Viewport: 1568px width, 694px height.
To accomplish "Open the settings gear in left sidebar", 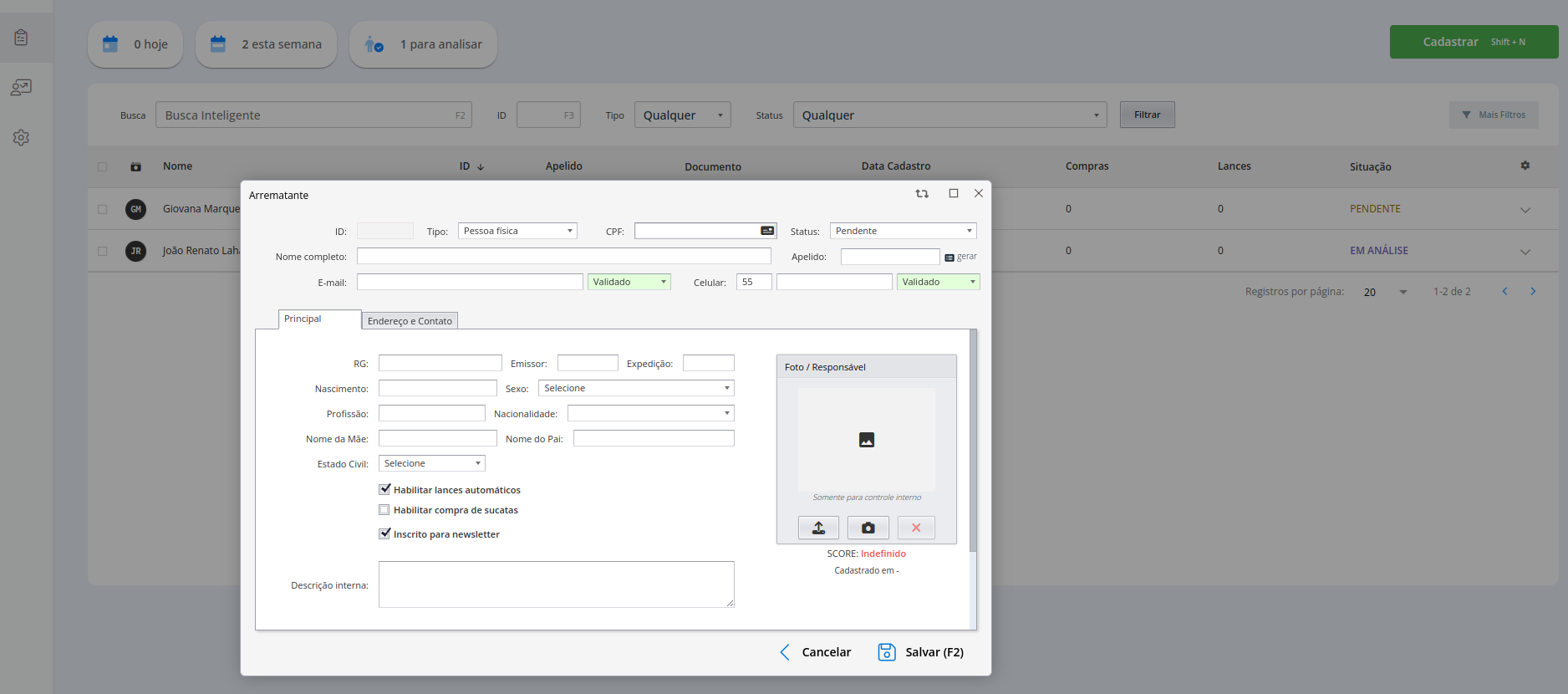I will [x=21, y=137].
